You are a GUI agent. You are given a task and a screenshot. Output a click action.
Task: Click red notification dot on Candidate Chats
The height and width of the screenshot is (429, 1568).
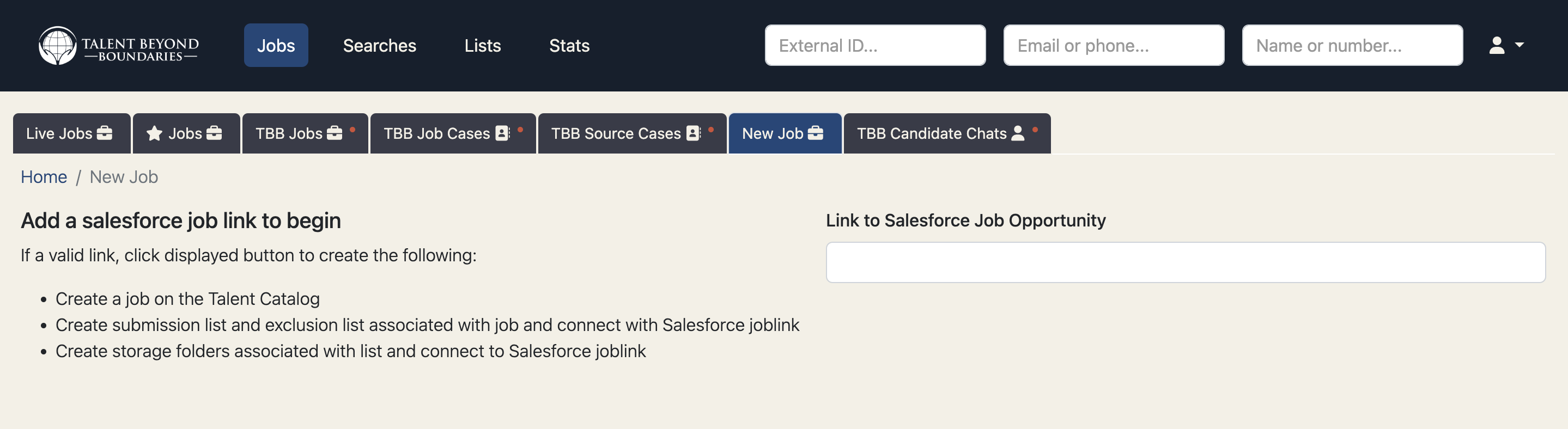click(x=1035, y=129)
